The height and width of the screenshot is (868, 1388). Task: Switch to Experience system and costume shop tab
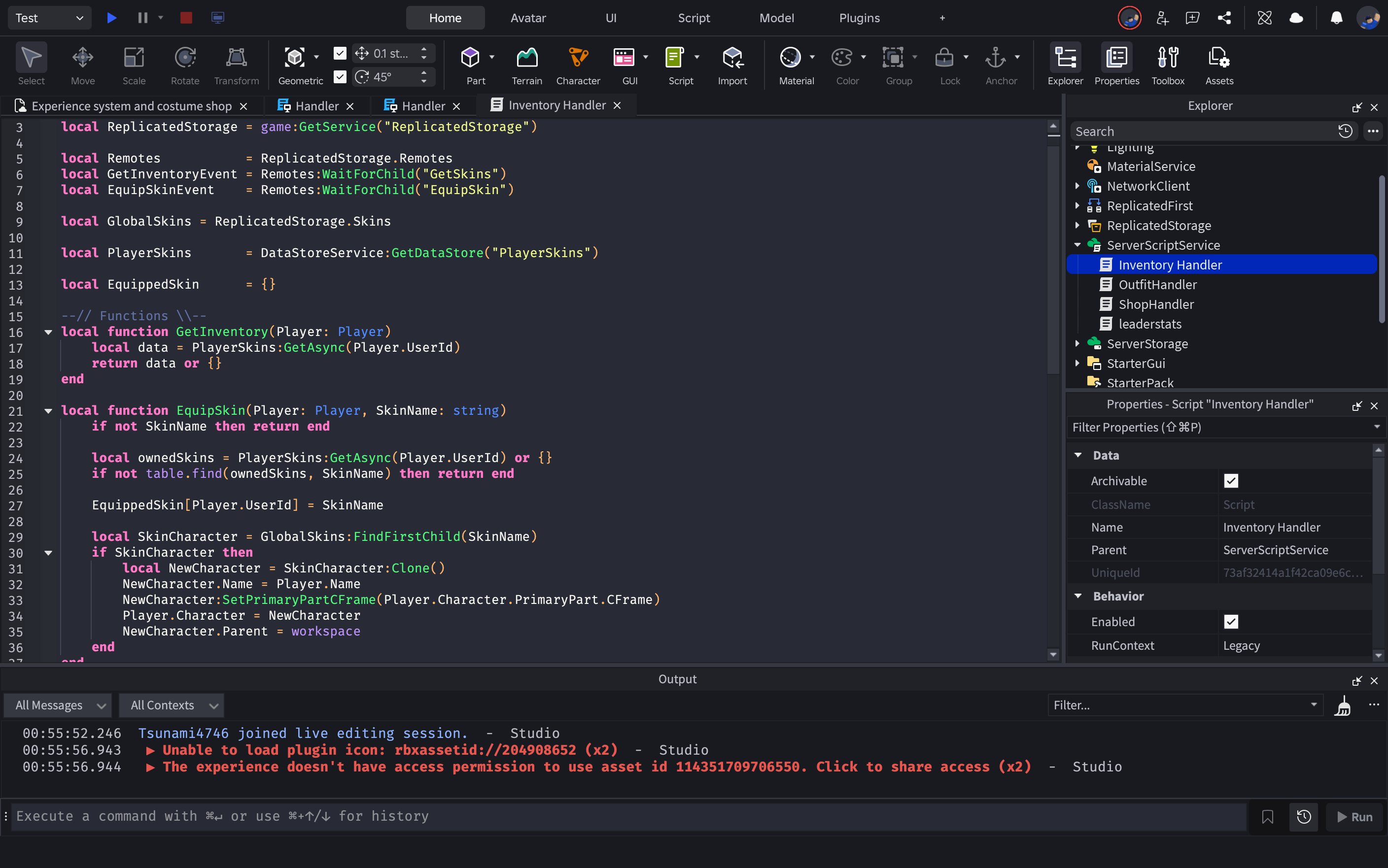click(x=132, y=106)
